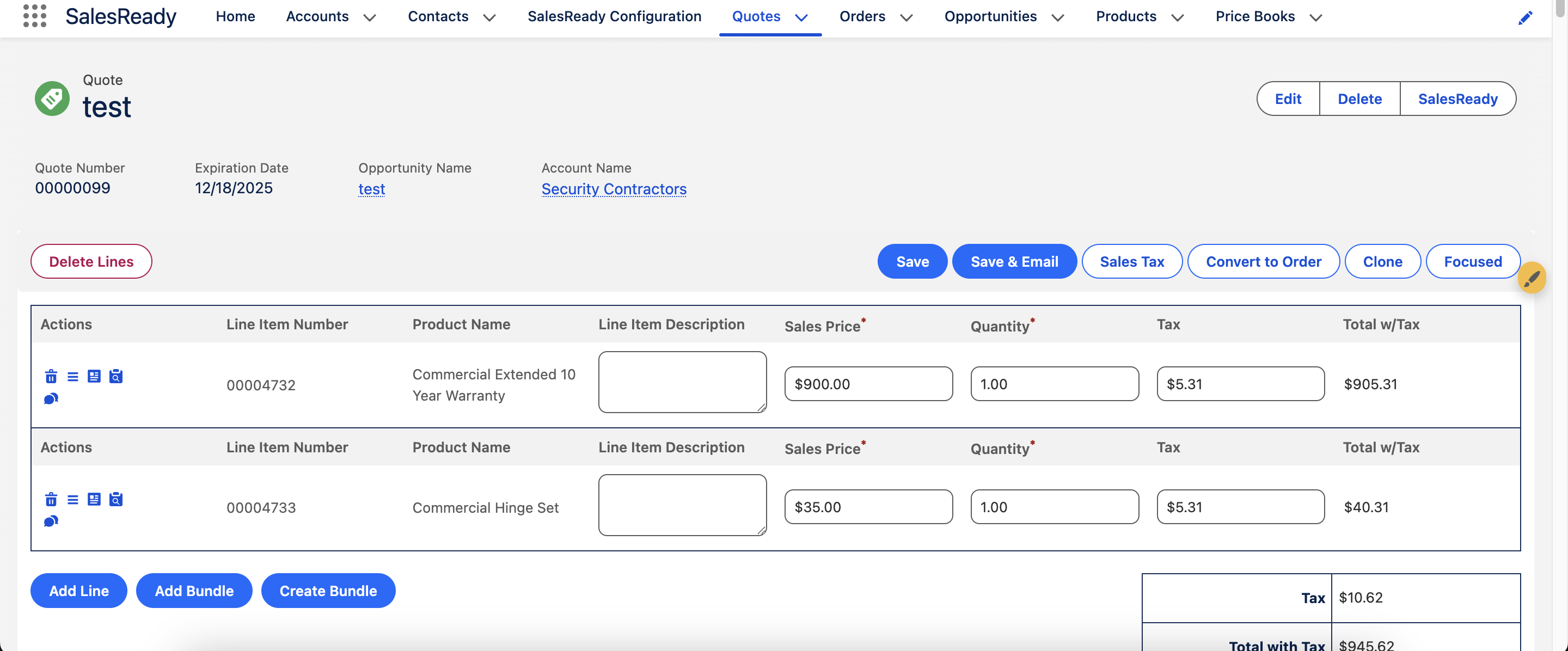Screen dimensions: 1568x651
Task: Click the trash icon for line 00004733
Action: pos(51,500)
